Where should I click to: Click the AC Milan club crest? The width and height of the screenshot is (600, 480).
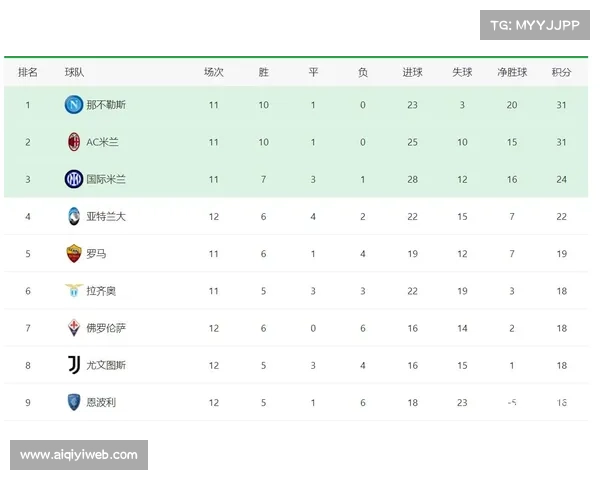tap(73, 142)
